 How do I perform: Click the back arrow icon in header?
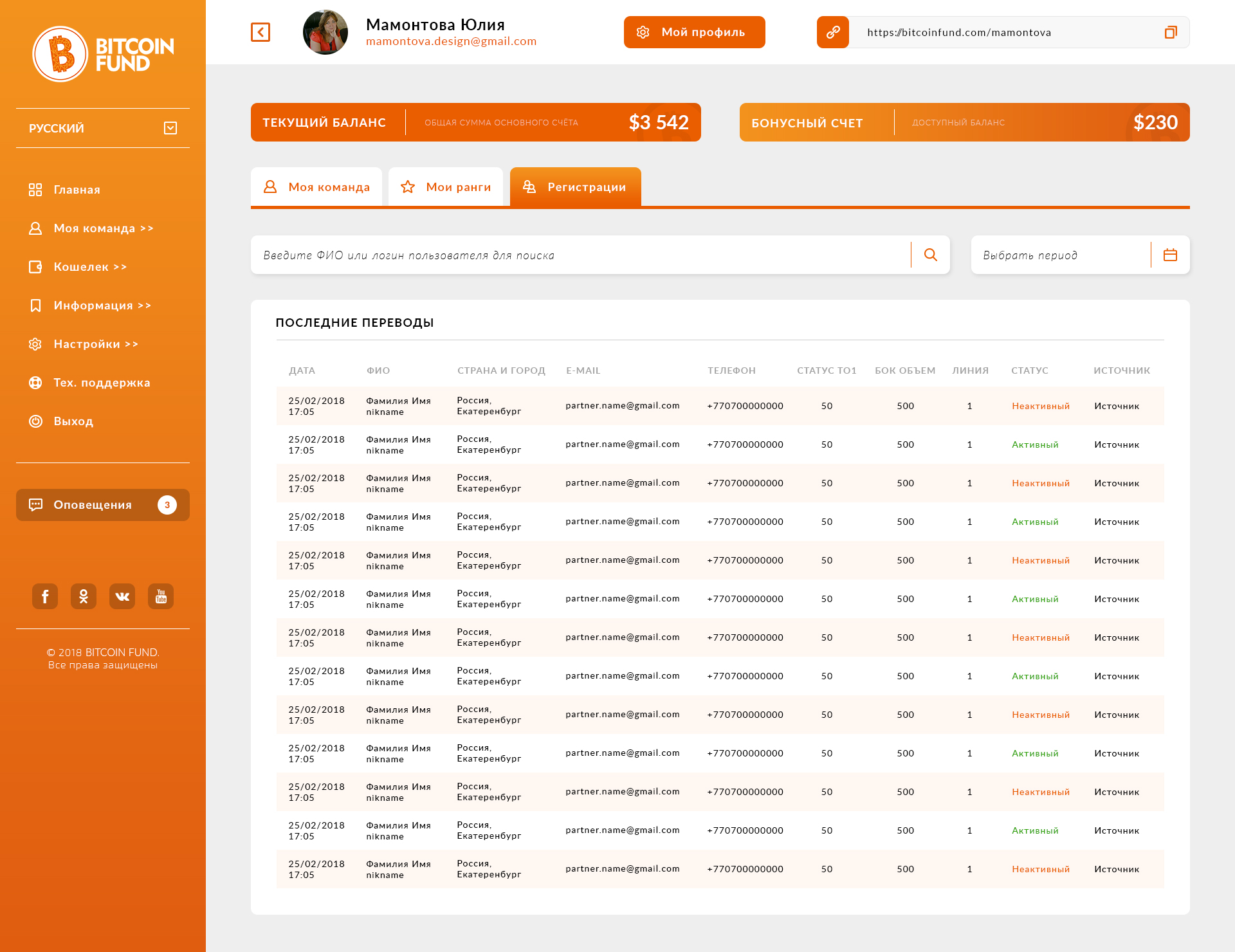[x=261, y=32]
